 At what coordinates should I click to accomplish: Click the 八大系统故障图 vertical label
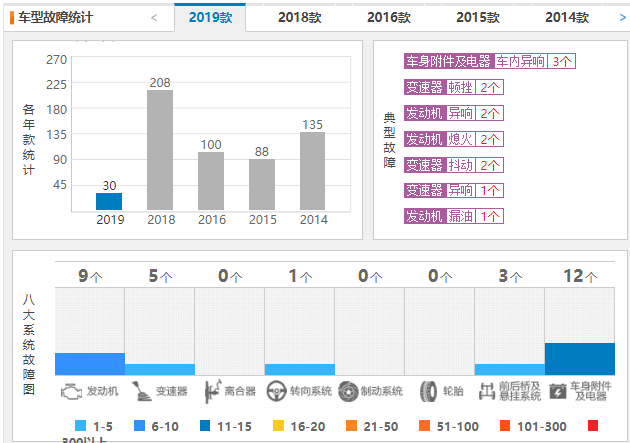(x=29, y=344)
